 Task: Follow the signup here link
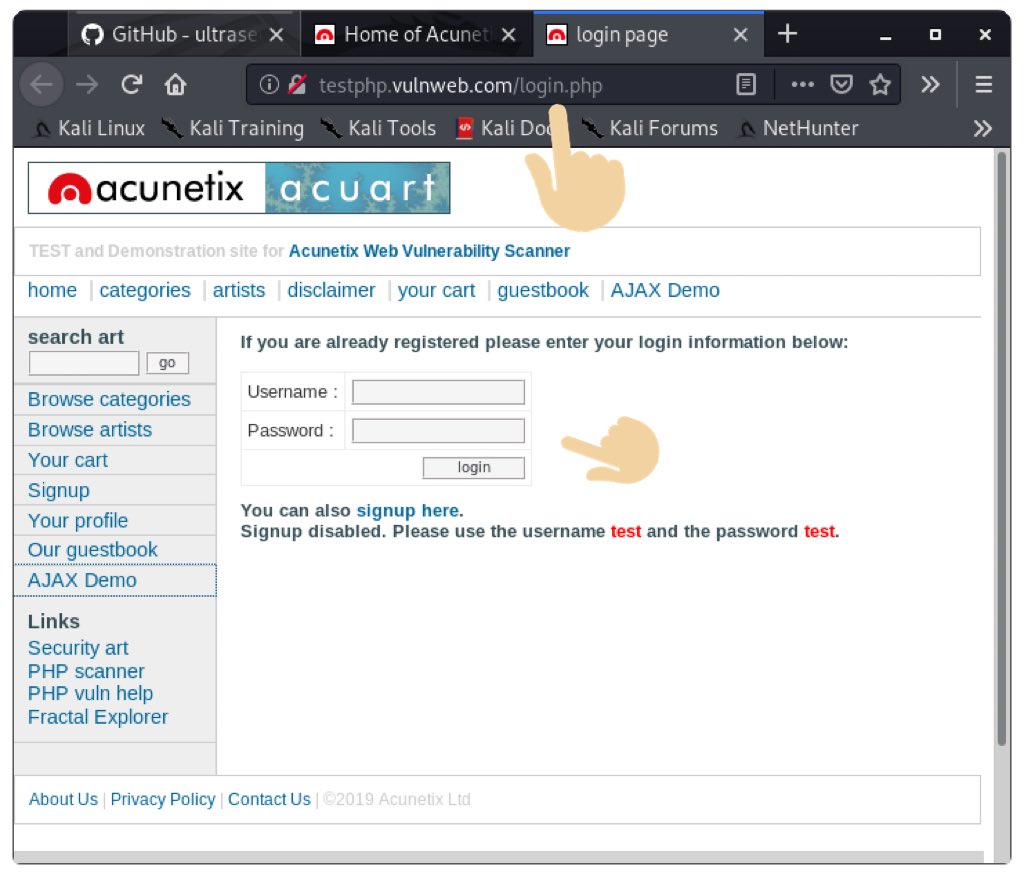[x=408, y=510]
